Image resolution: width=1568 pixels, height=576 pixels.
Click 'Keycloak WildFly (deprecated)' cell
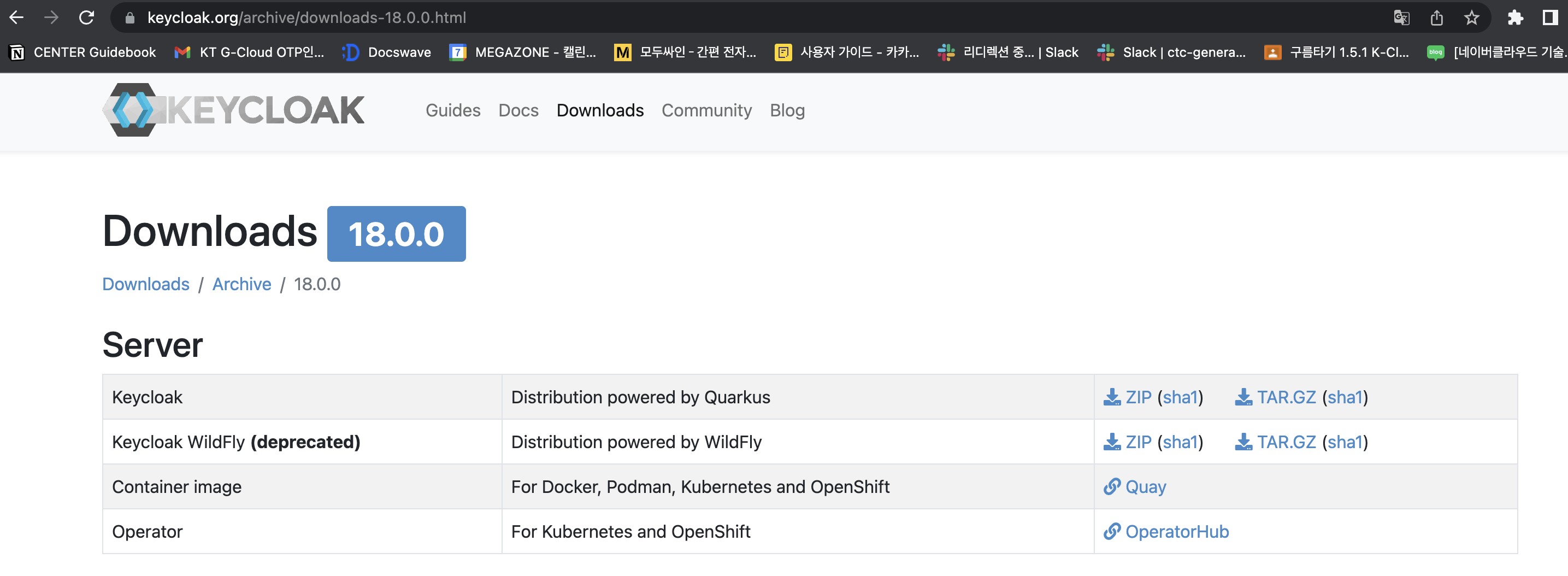(x=302, y=442)
